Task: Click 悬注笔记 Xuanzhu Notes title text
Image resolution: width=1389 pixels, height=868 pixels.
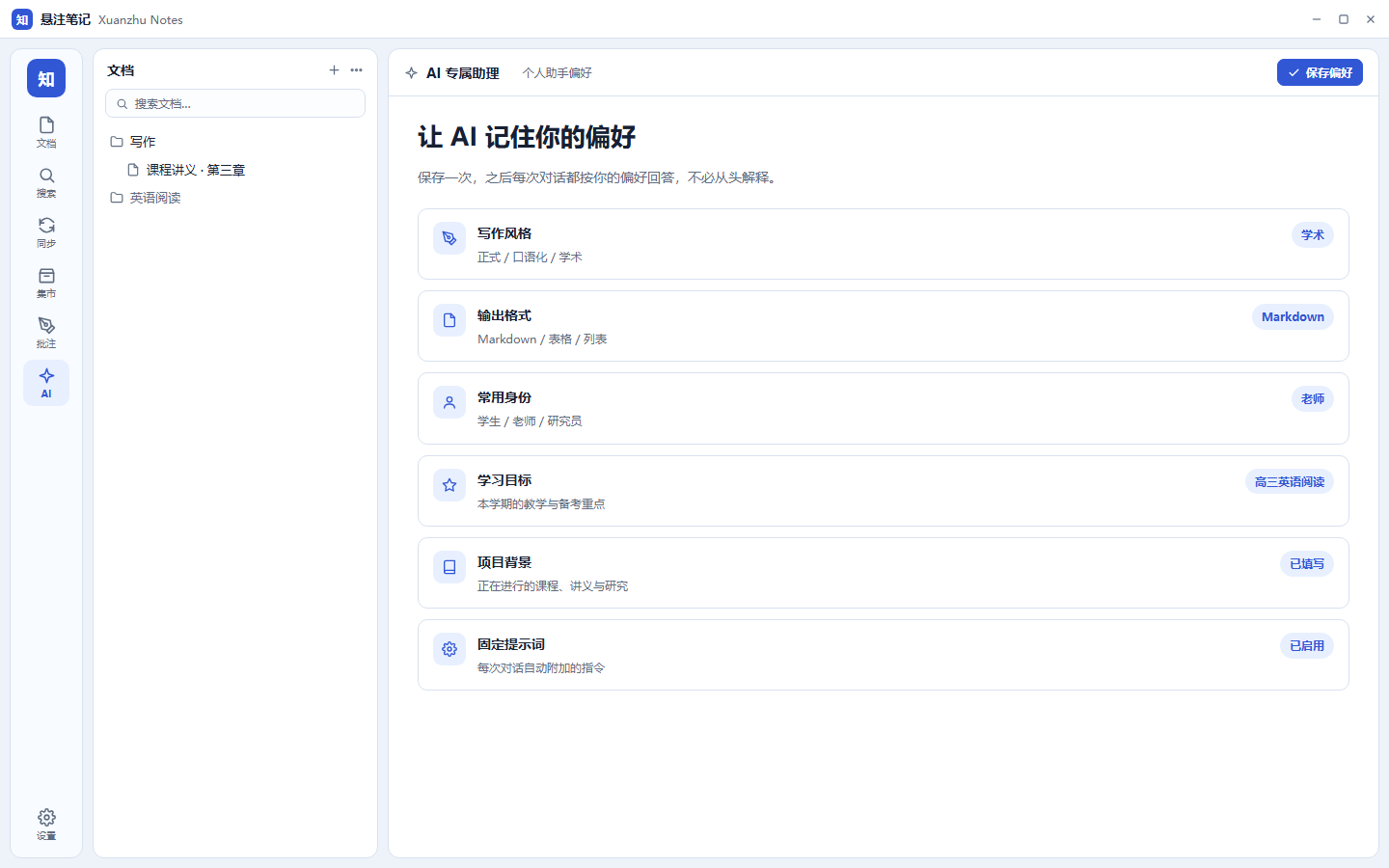Action: pos(111,19)
